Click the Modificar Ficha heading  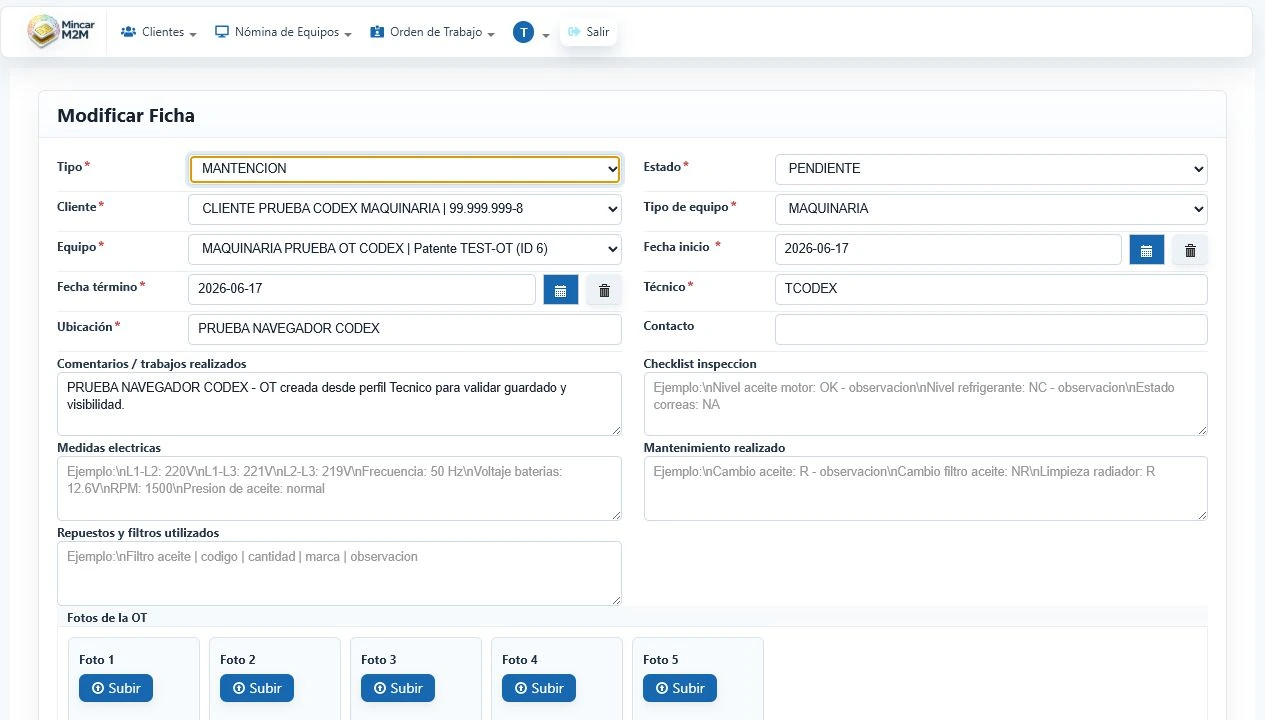(126, 115)
